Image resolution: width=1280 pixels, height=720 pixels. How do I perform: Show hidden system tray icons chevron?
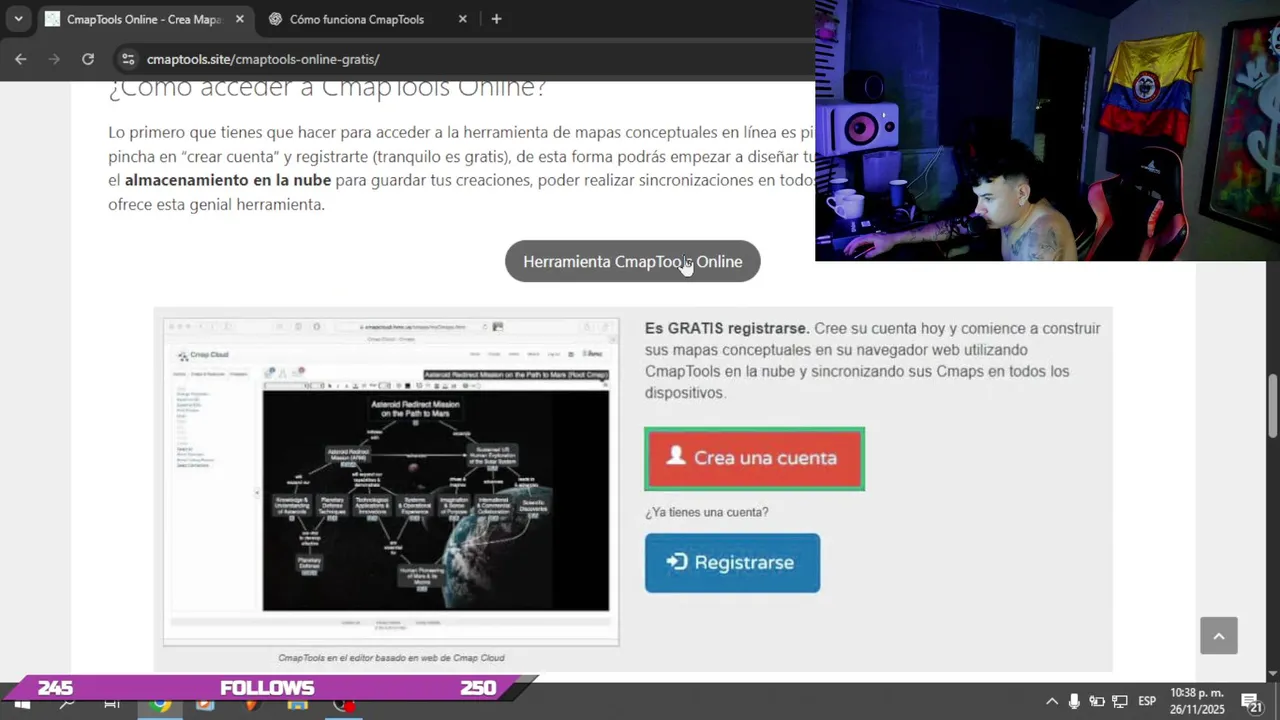click(1051, 701)
